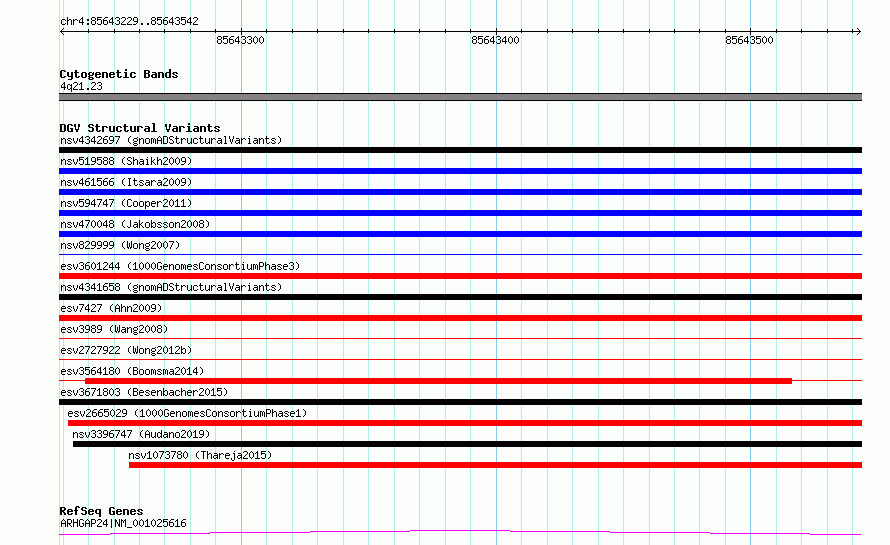
Task: Select the esv7427 (Ahn2009) variant label
Action: click(111, 308)
